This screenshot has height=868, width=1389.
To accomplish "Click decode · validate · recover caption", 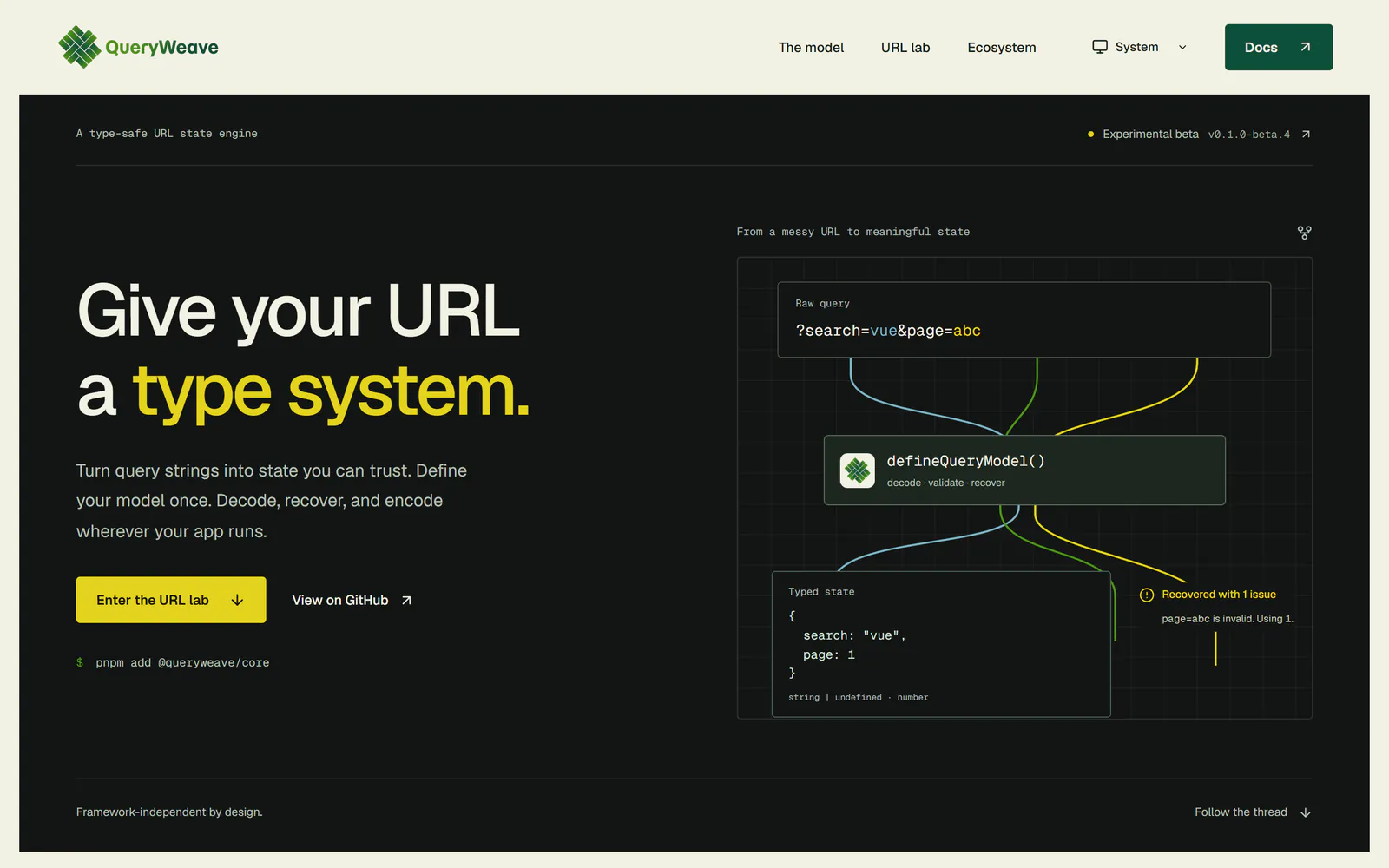I will 945,483.
